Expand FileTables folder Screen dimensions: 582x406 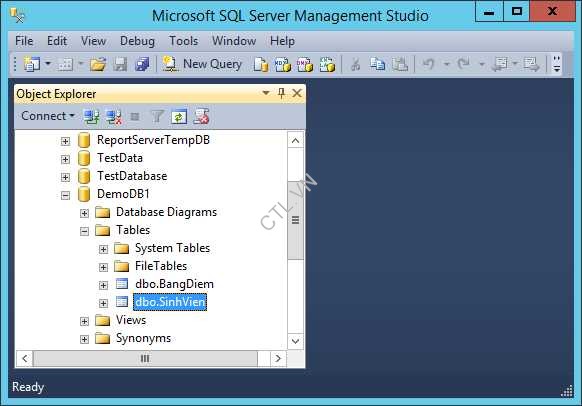103,267
